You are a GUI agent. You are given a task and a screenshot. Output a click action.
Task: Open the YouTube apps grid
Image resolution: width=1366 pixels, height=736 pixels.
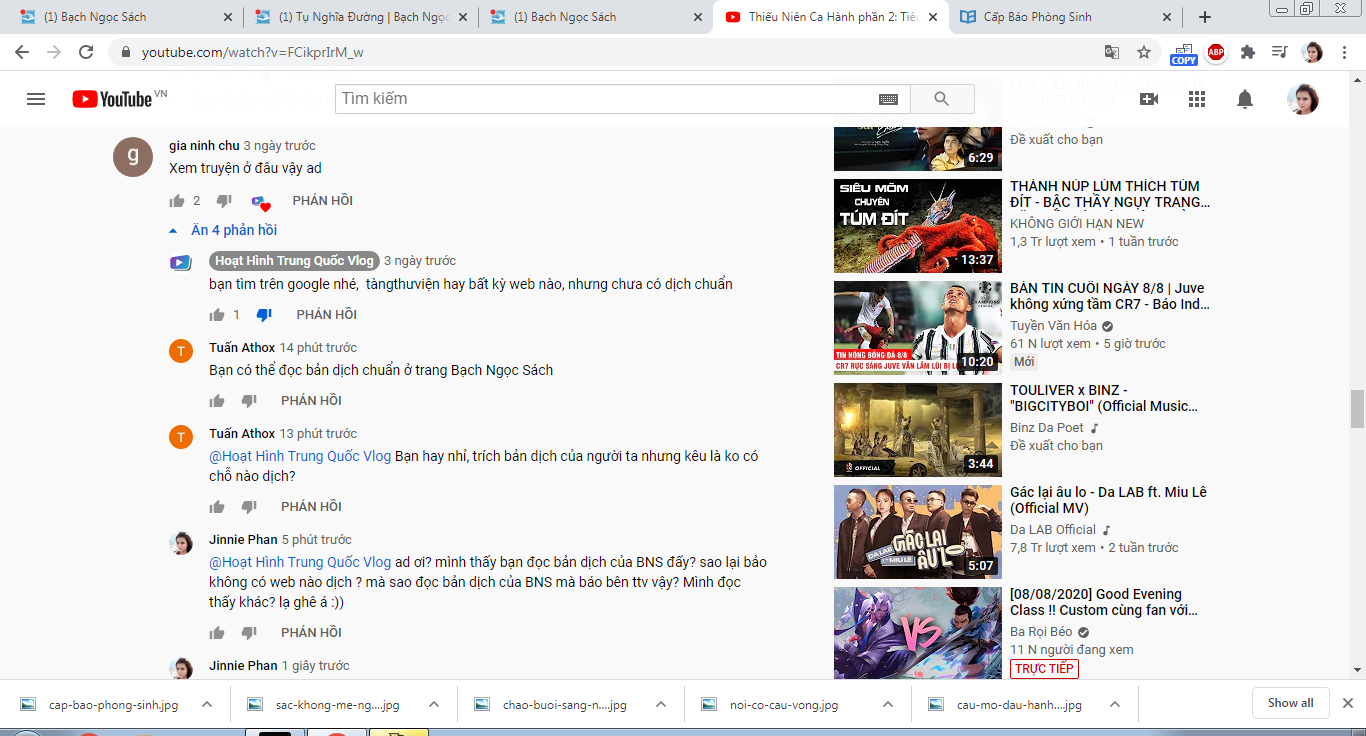pos(1196,99)
